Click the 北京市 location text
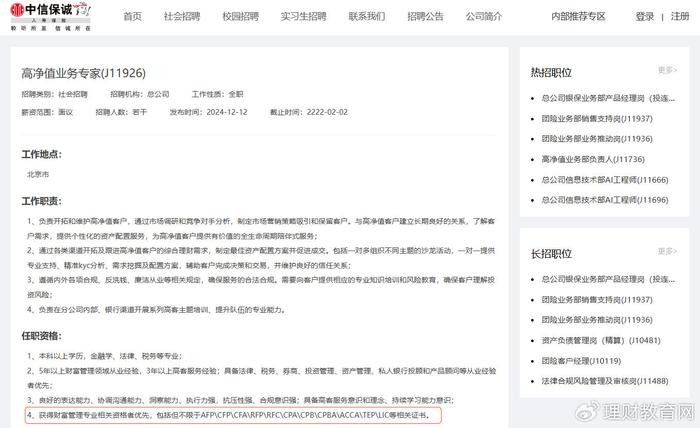Image resolution: width=700 pixels, height=428 pixels. tap(38, 175)
